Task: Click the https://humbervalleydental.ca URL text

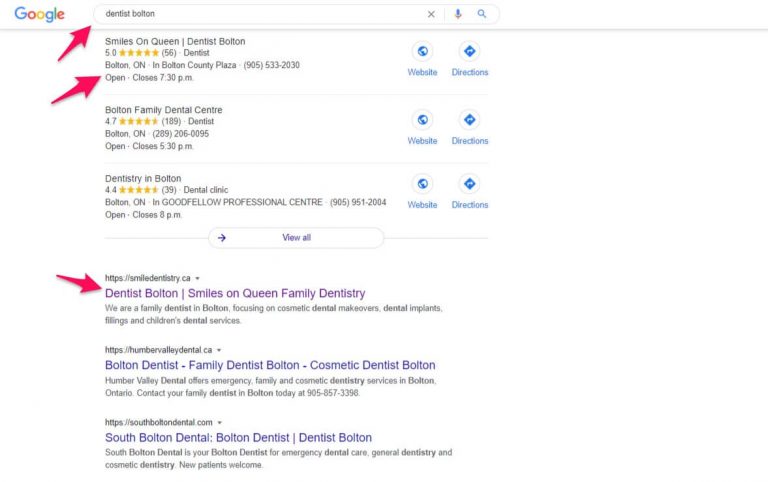Action: [x=158, y=350]
